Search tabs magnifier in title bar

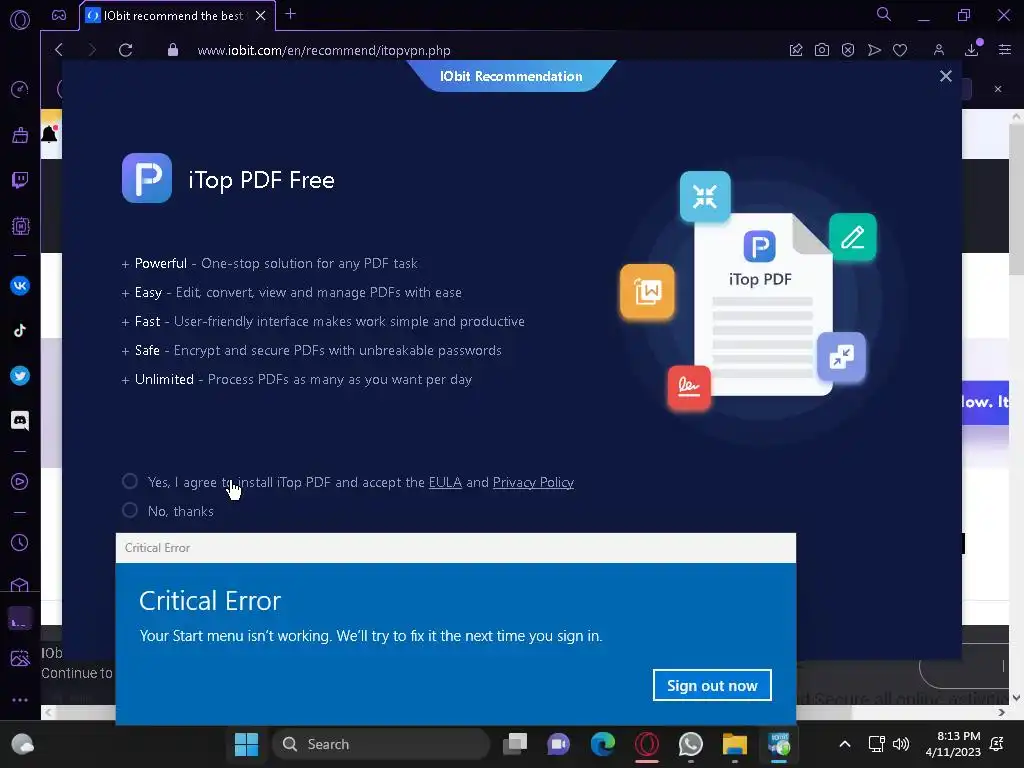pyautogui.click(x=884, y=14)
